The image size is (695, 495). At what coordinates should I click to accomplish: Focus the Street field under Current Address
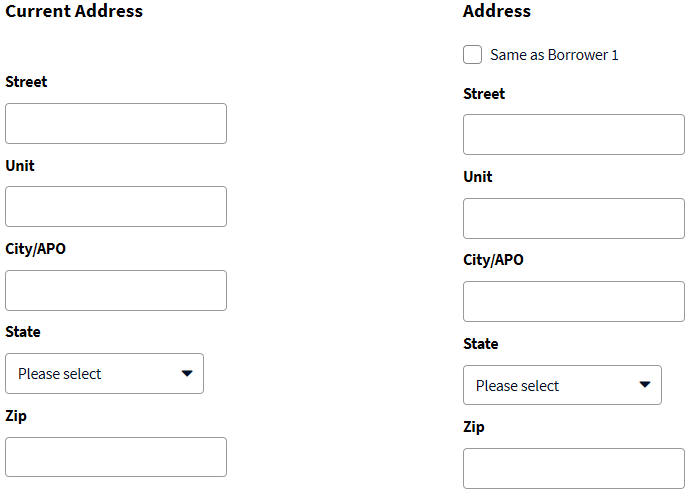(x=116, y=124)
